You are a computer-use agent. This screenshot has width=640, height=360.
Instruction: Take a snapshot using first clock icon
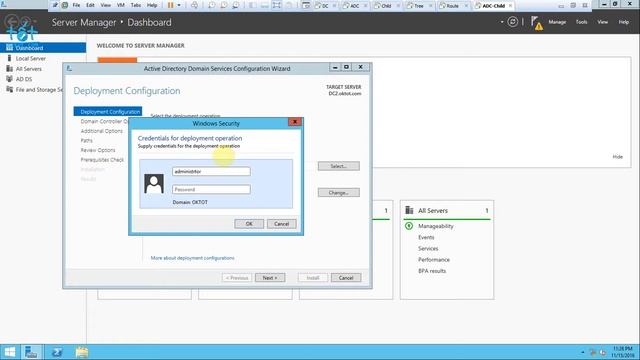click(211, 5)
